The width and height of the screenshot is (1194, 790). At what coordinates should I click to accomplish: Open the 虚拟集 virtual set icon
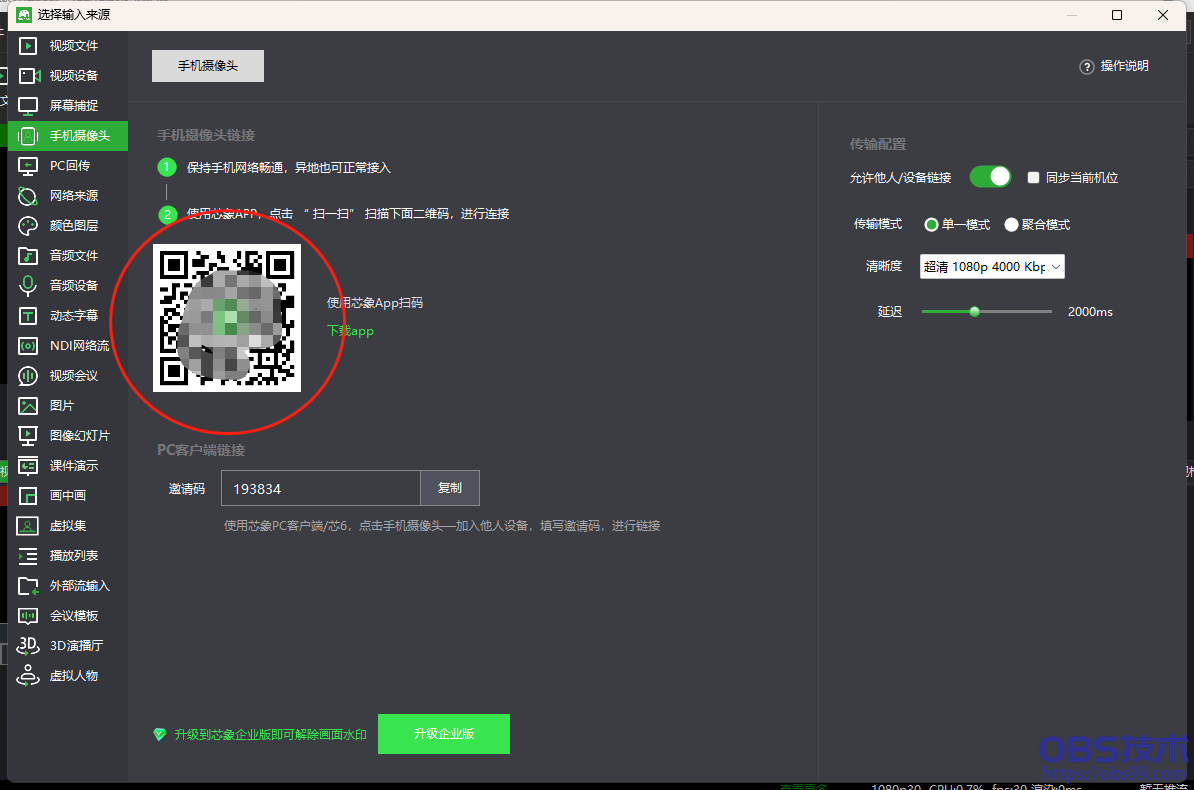point(27,526)
